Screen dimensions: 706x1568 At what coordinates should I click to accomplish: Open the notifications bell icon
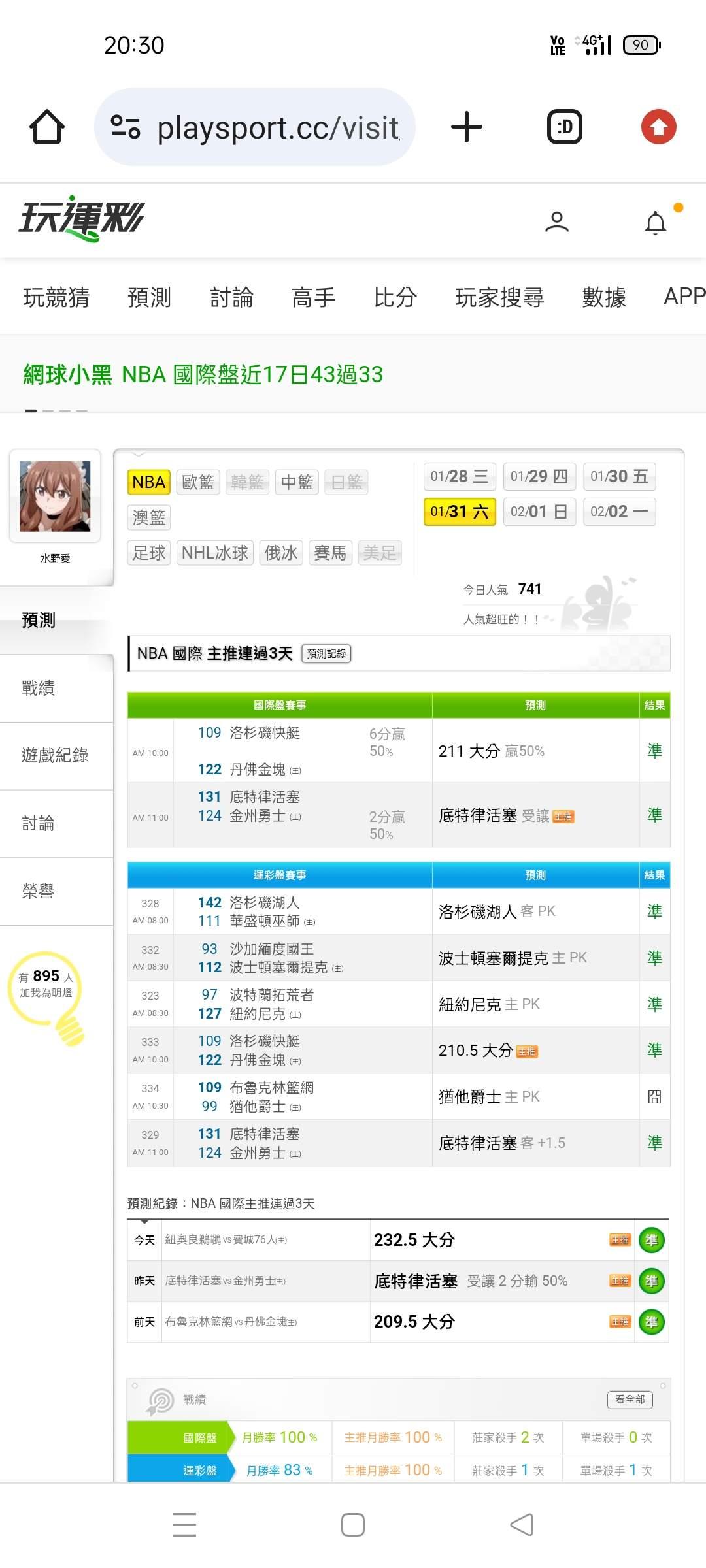(656, 223)
